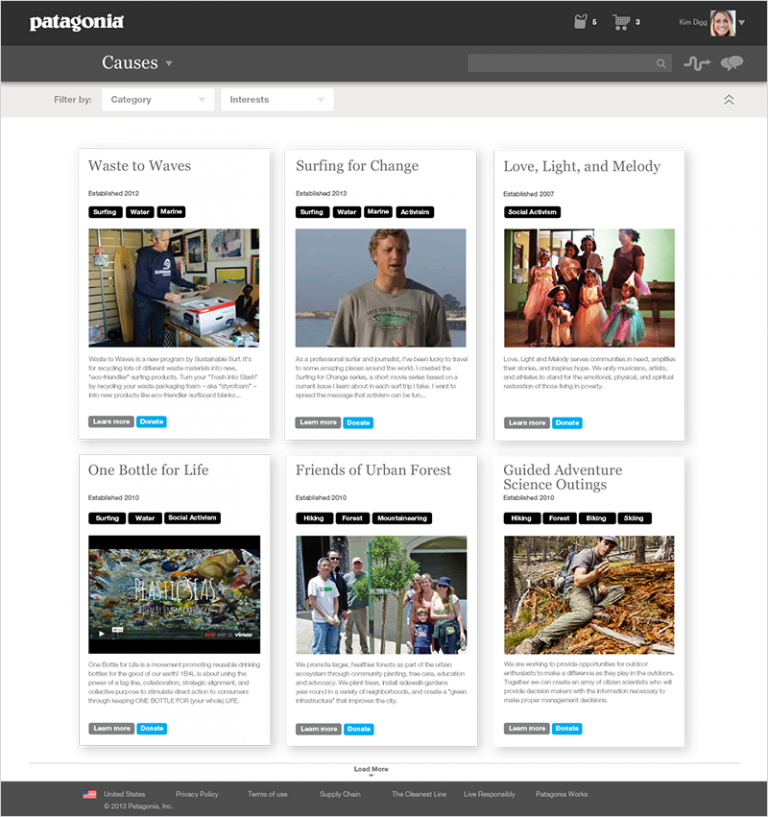The width and height of the screenshot is (768, 817).
Task: Click the search magnifier icon
Action: click(661, 64)
